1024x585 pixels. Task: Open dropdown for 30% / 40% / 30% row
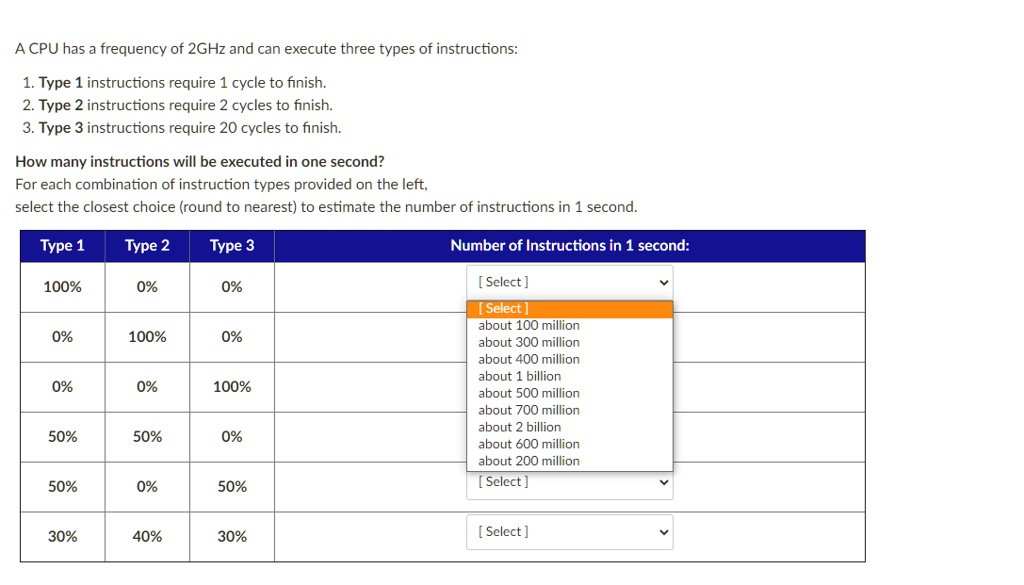coord(569,532)
